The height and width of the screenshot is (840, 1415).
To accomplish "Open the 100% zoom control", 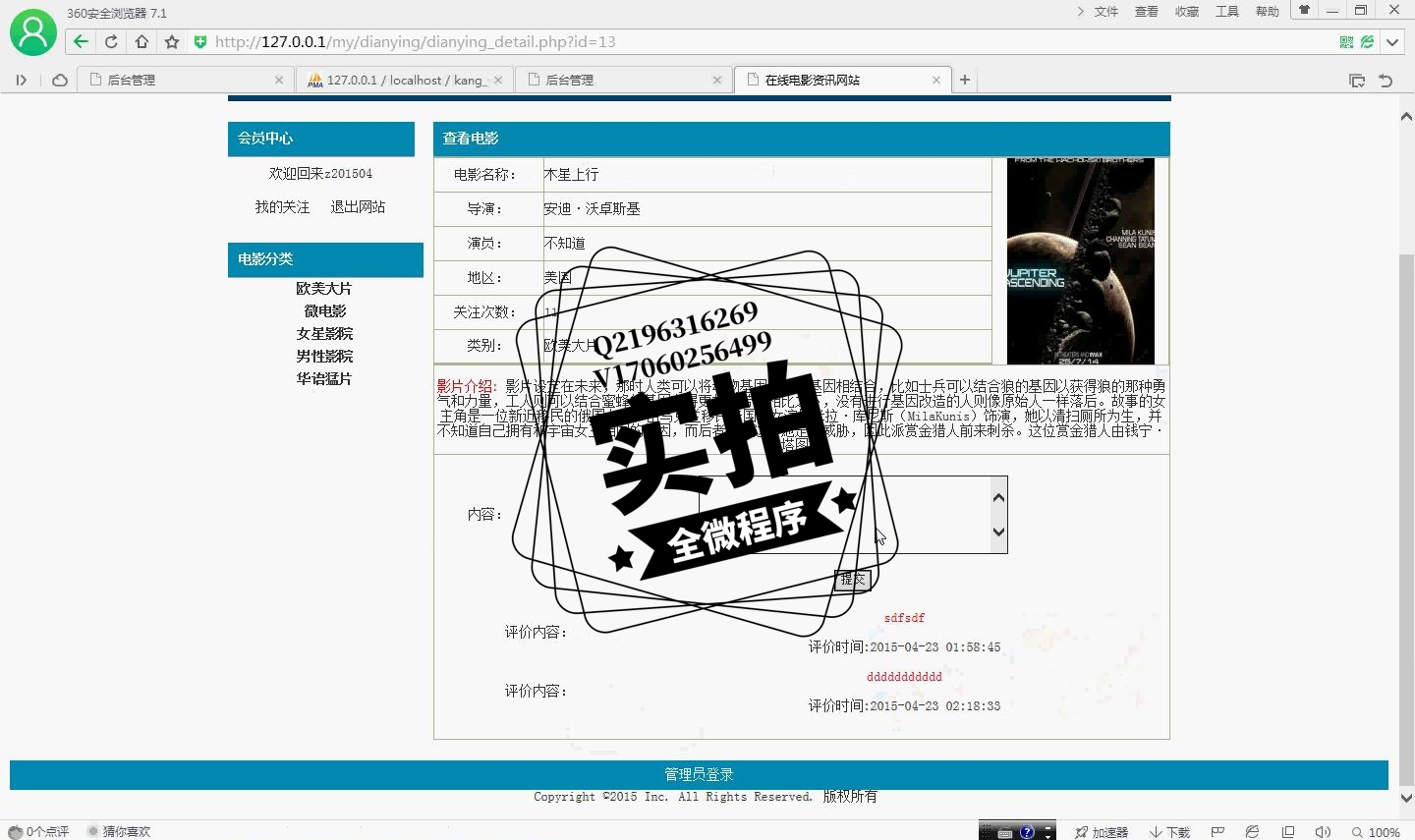I will [x=1376, y=832].
